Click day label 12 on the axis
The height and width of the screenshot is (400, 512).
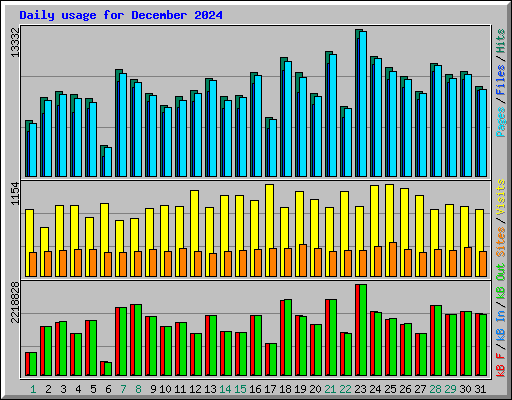(195, 389)
